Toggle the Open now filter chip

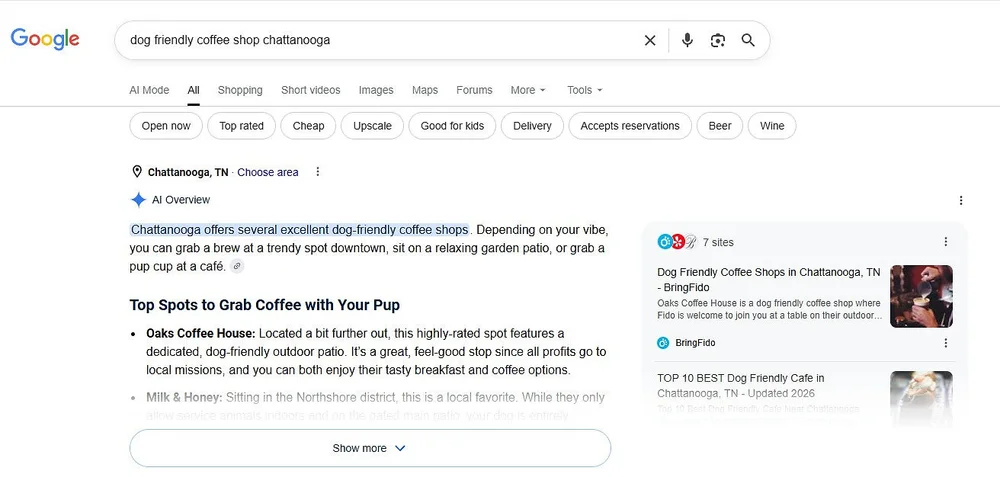[166, 126]
